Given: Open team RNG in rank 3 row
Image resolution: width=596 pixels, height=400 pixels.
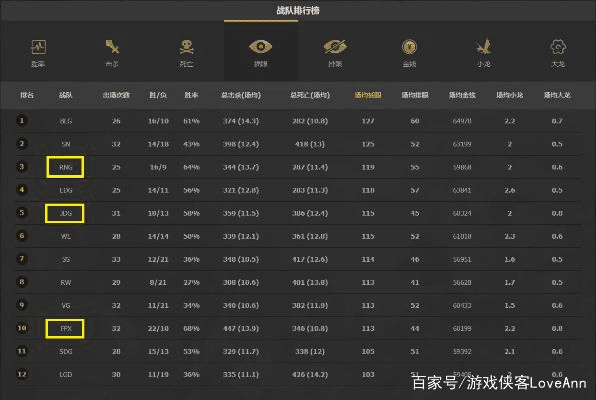Looking at the screenshot, I should point(66,167).
